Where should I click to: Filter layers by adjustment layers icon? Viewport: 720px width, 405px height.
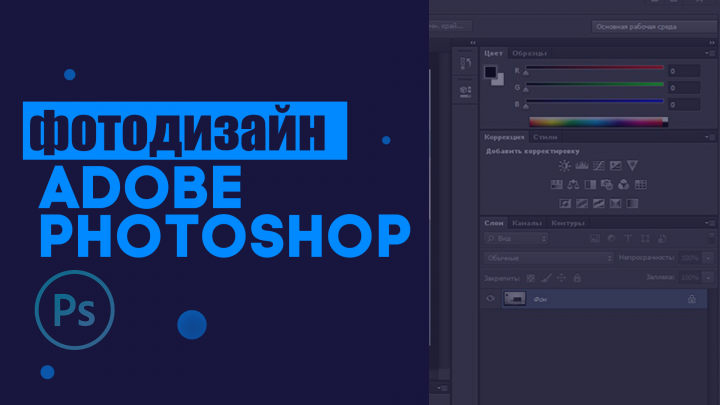coord(611,238)
